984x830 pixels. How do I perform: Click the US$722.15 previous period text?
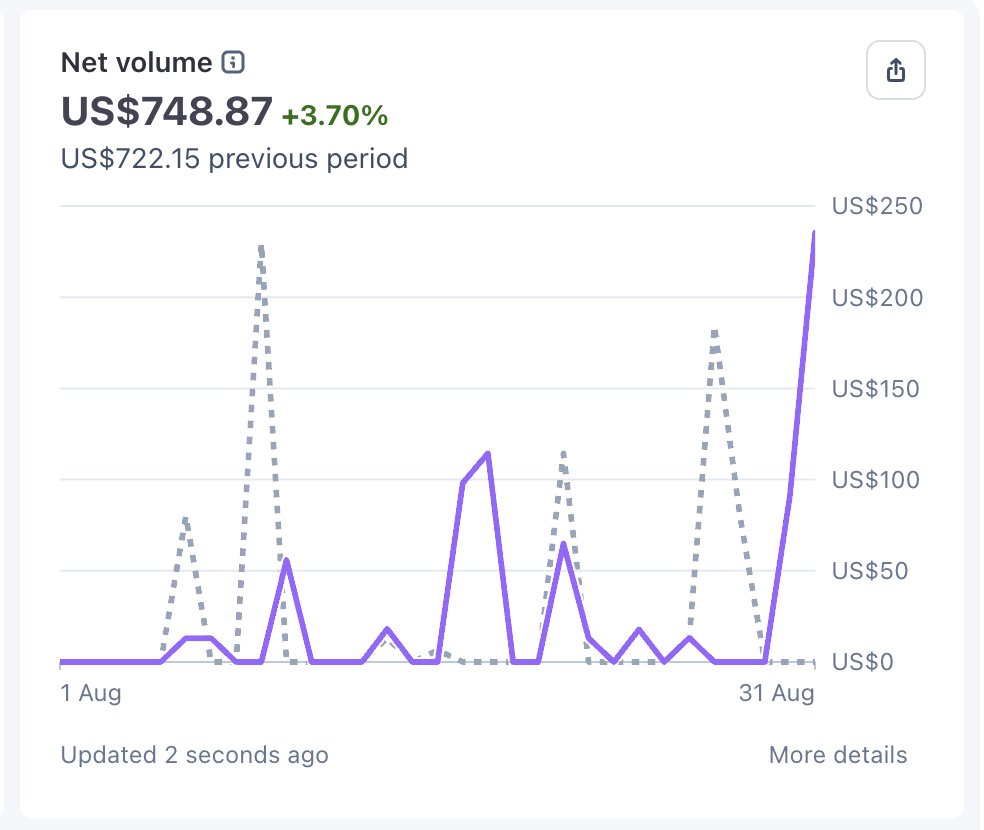(x=234, y=159)
